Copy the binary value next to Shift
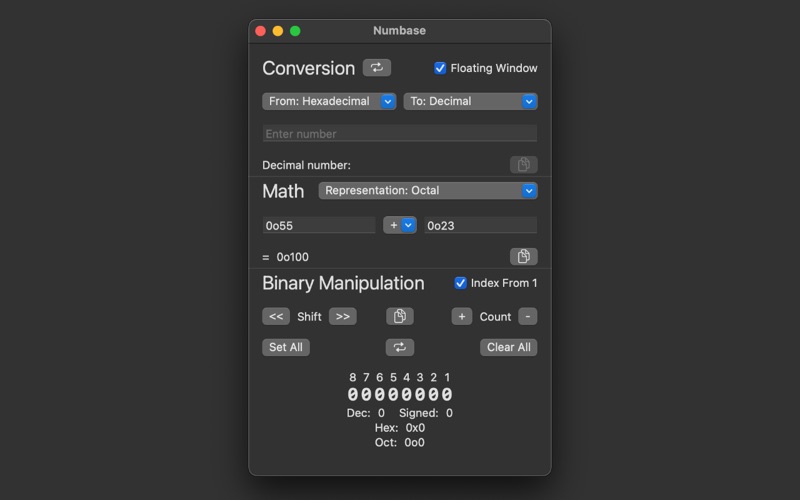 coord(399,316)
